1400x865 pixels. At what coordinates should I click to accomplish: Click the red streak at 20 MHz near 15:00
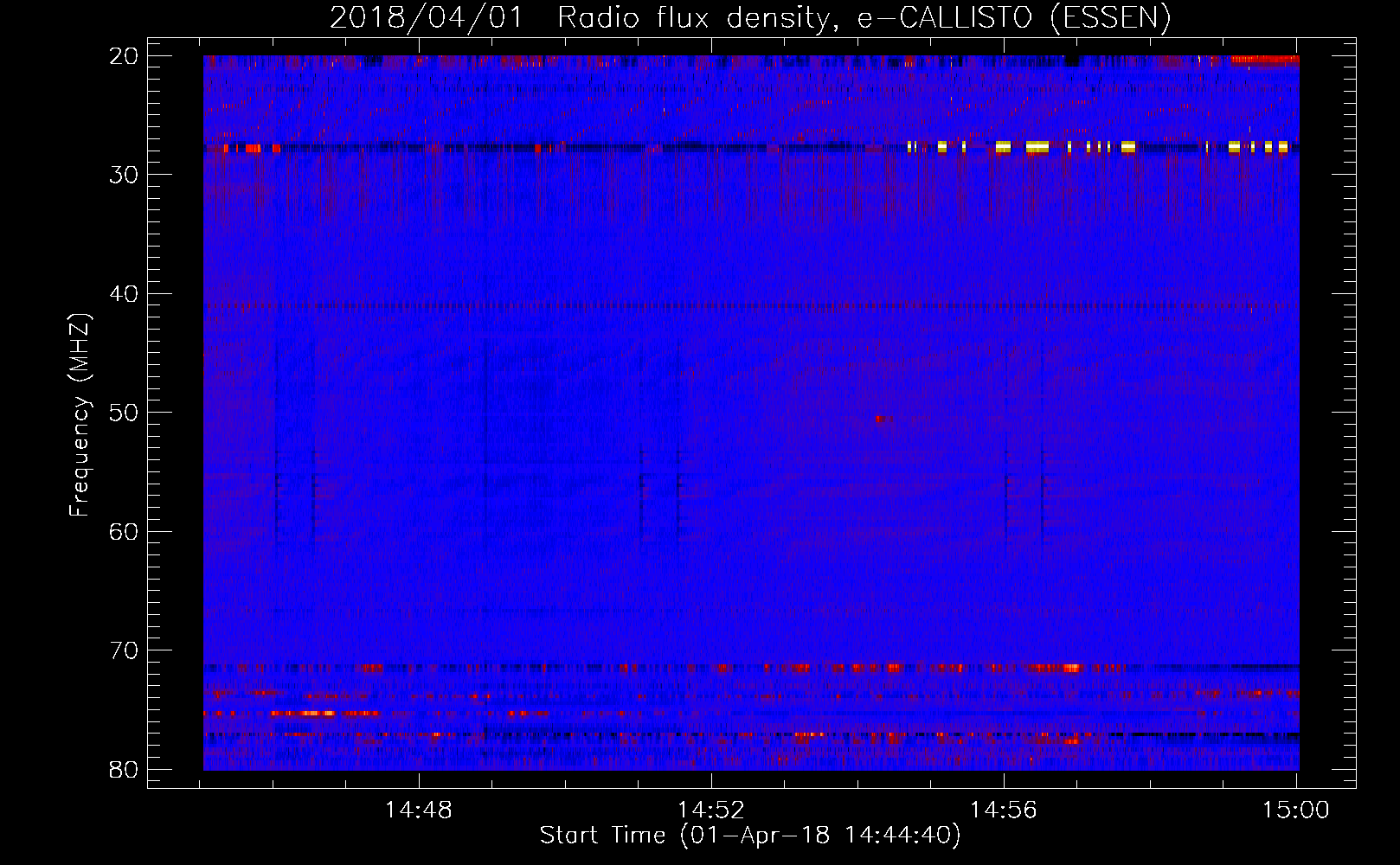1264,59
